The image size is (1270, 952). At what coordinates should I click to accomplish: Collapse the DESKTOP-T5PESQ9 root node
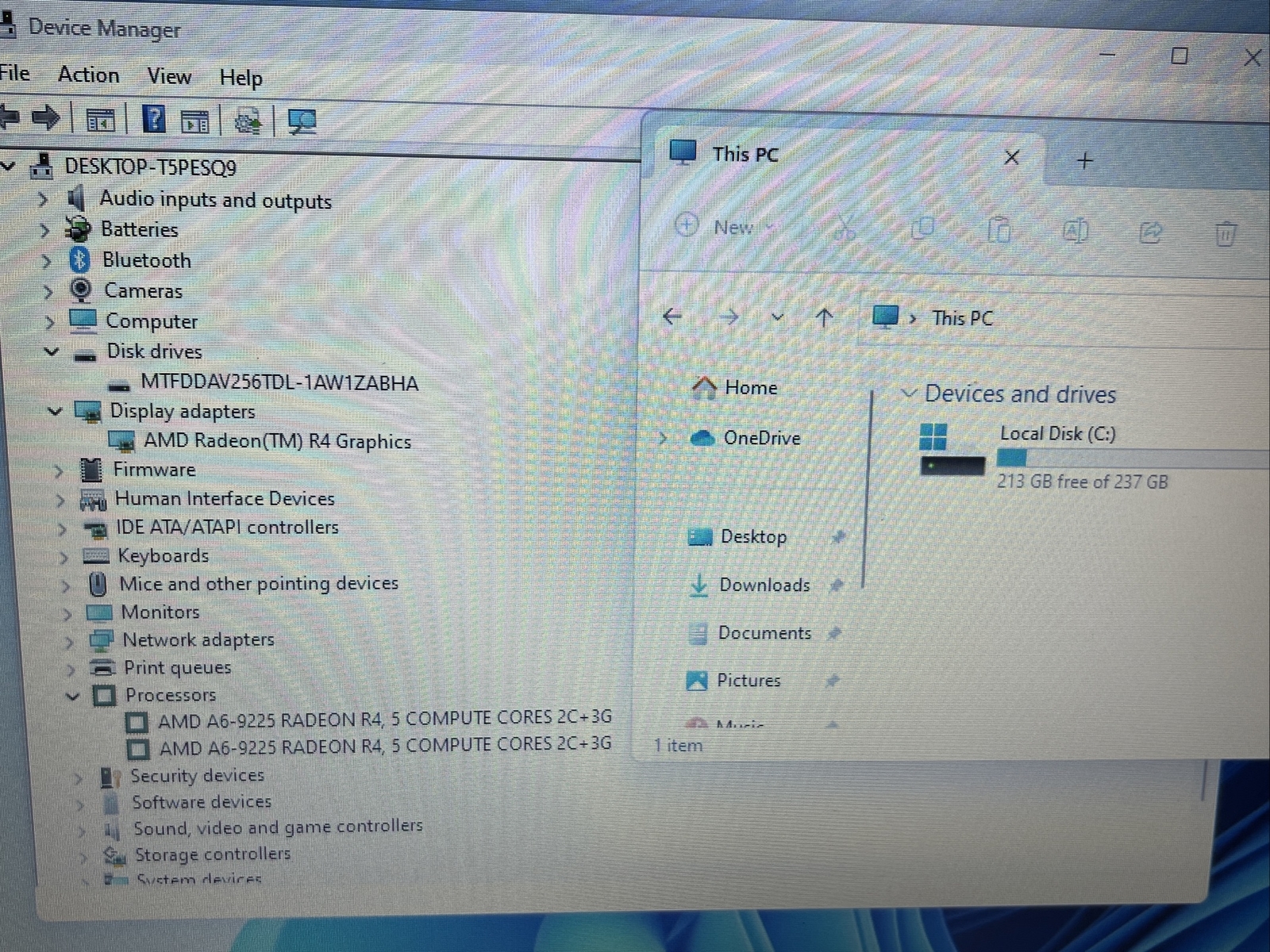[8, 167]
